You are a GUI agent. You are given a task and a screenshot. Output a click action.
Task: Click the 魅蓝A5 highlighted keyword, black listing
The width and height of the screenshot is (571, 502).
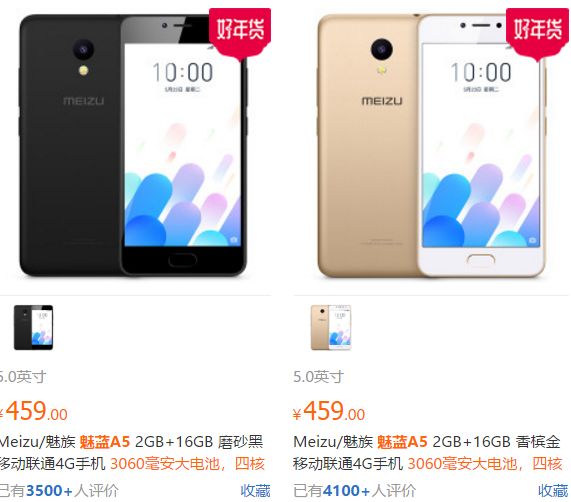(105, 442)
